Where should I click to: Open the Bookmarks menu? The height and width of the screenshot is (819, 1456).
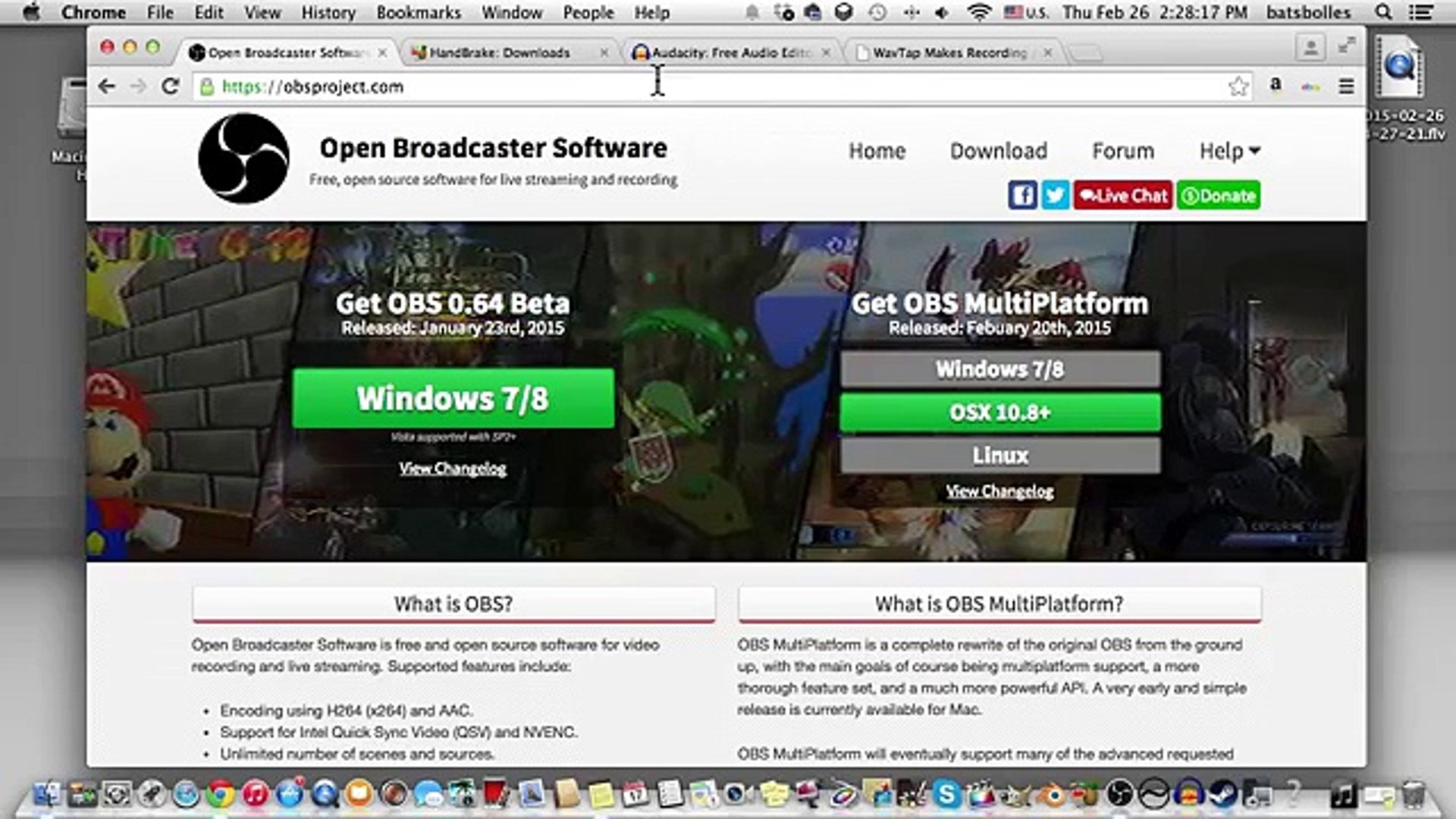(x=419, y=12)
